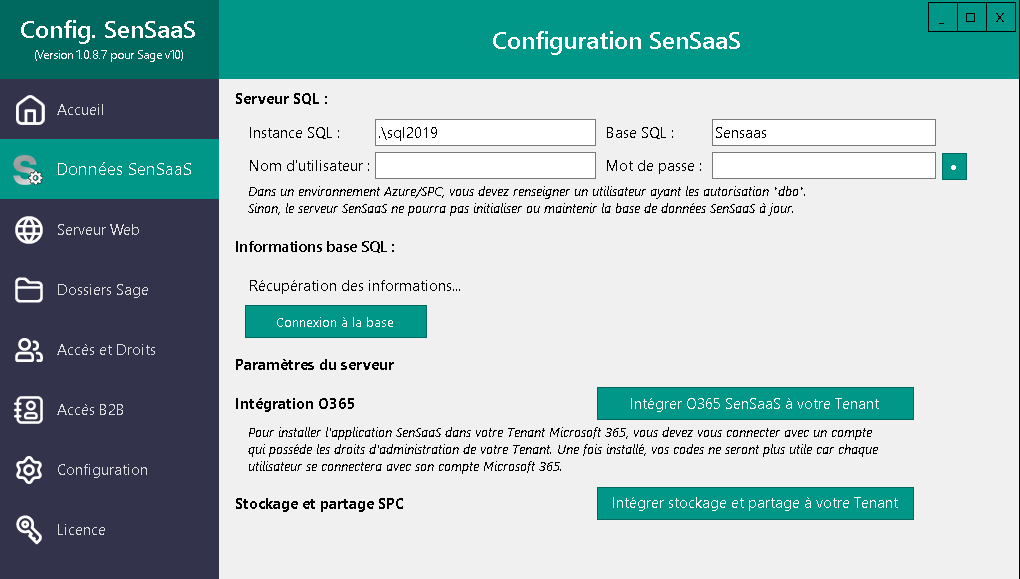Click Intégrer O365 SenSaaS à votre Tenant

[755, 403]
